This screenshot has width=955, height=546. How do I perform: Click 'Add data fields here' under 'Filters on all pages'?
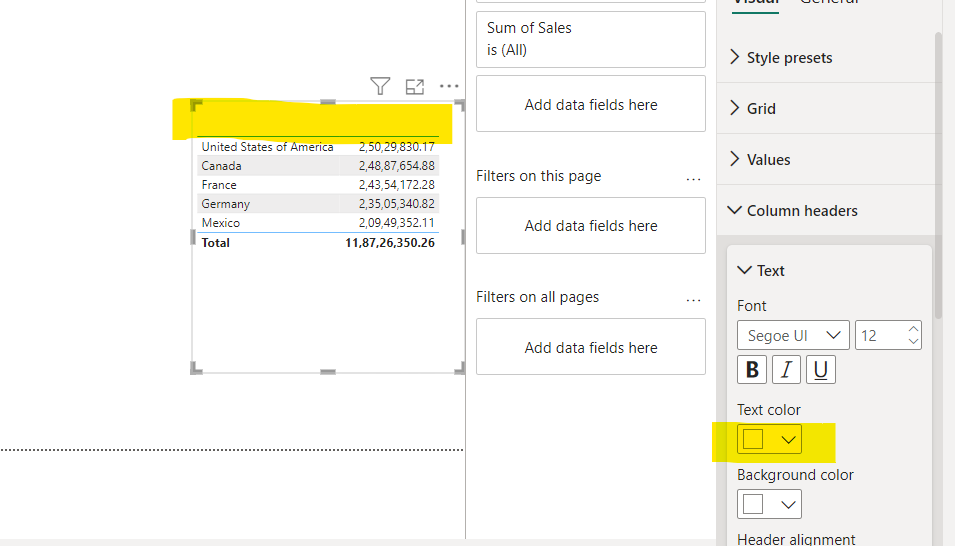[x=591, y=347]
